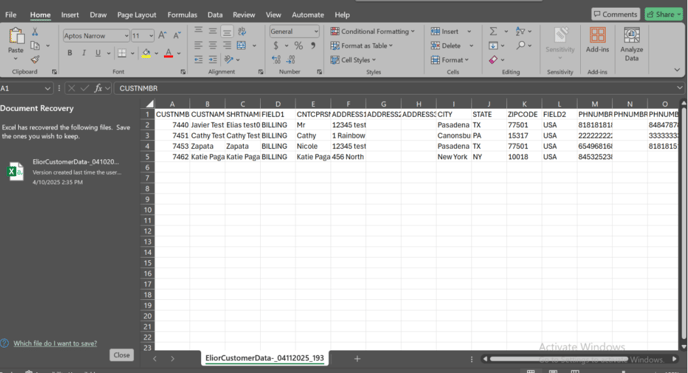Click the Copy icon
The image size is (688, 373).
(35, 46)
